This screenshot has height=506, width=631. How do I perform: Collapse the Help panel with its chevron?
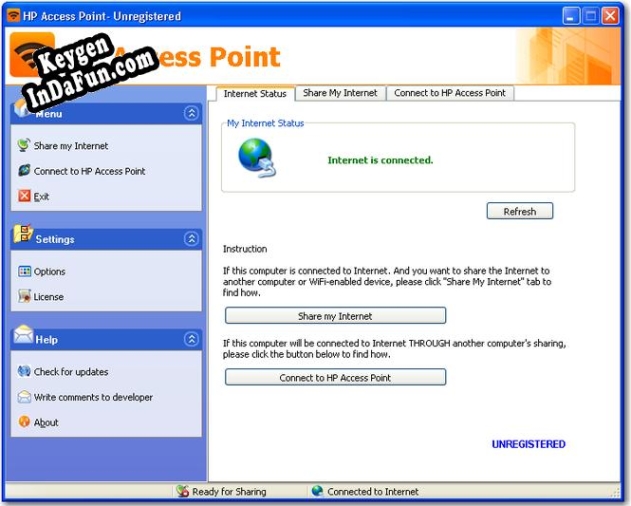[x=192, y=339]
